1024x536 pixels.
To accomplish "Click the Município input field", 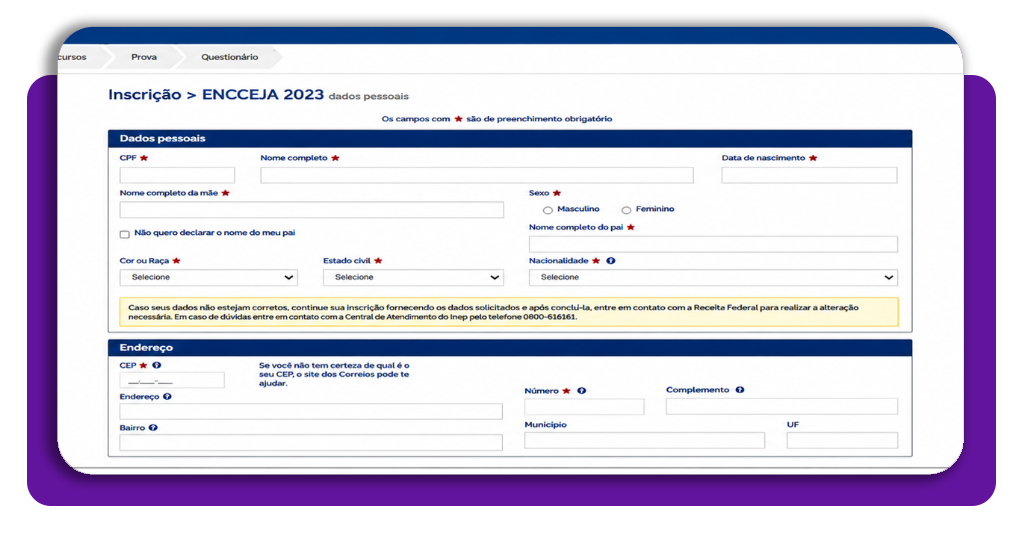I will [645, 441].
